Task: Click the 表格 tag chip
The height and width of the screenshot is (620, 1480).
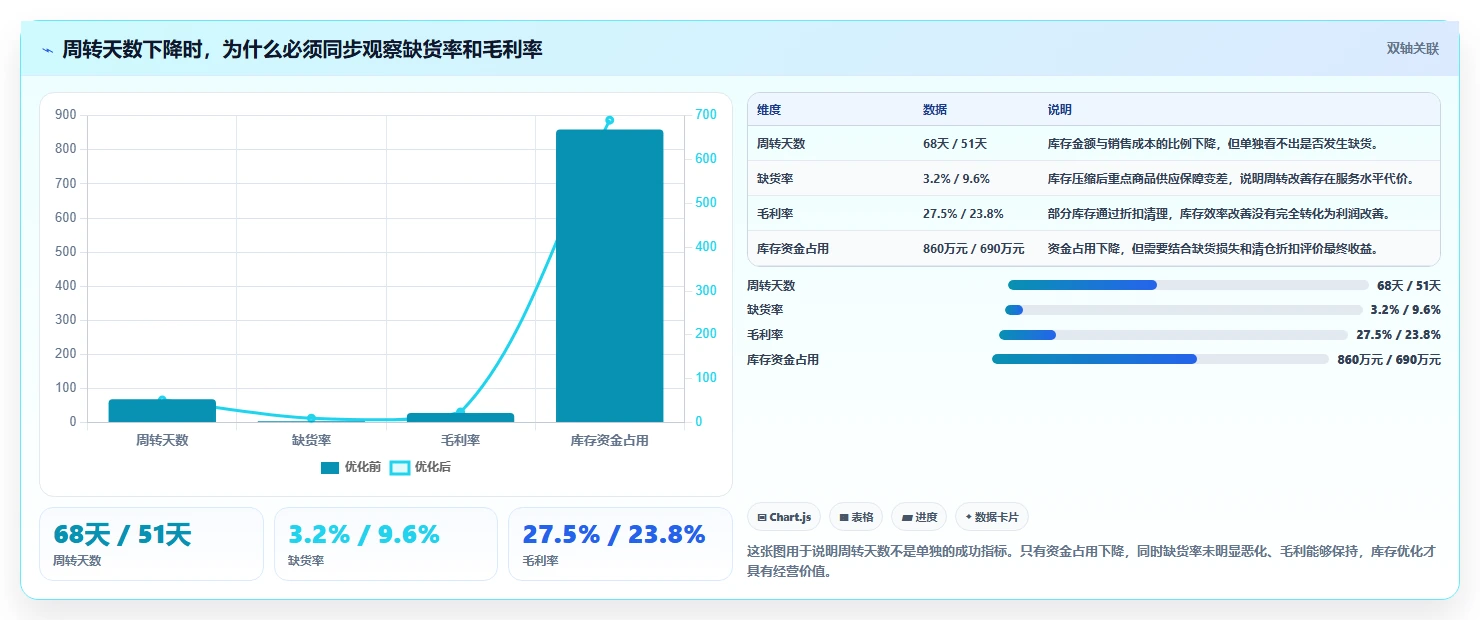Action: tap(856, 517)
